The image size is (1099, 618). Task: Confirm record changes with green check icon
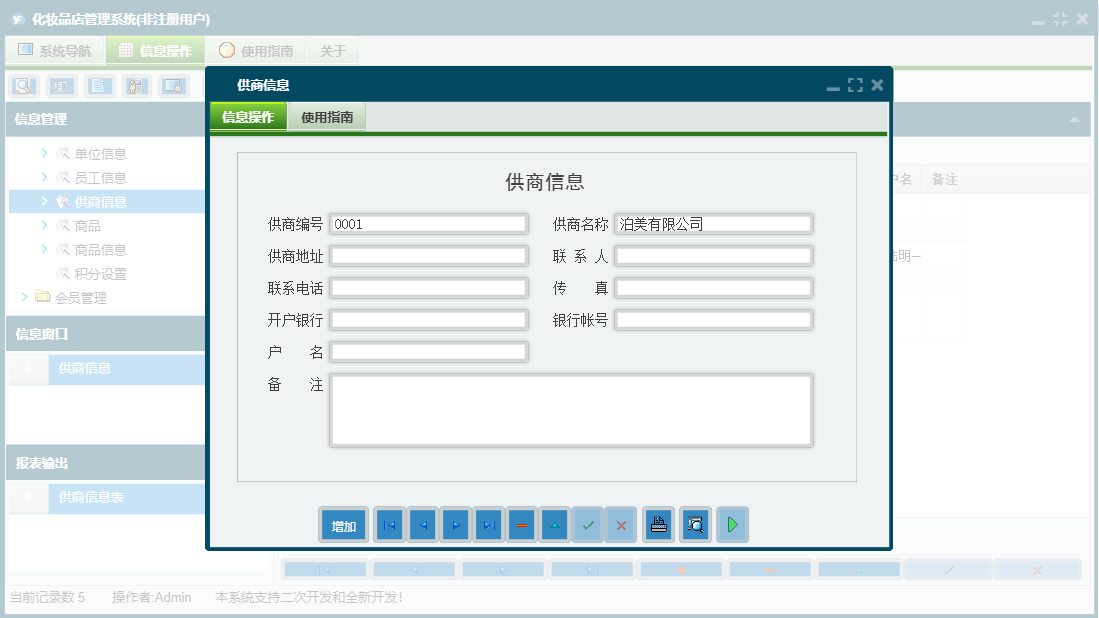(x=587, y=524)
